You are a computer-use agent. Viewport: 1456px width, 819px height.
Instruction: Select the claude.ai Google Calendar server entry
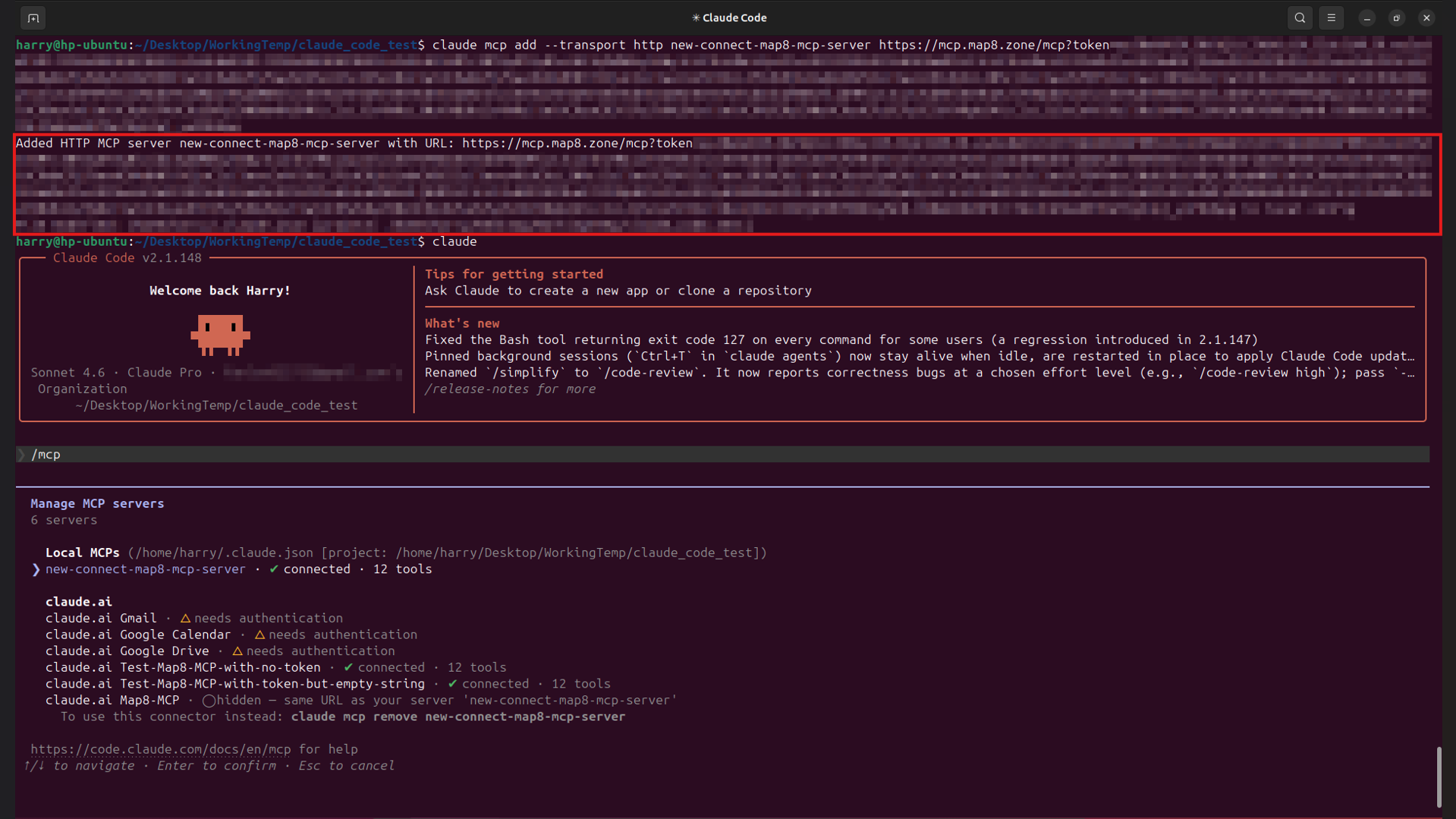[x=138, y=635]
